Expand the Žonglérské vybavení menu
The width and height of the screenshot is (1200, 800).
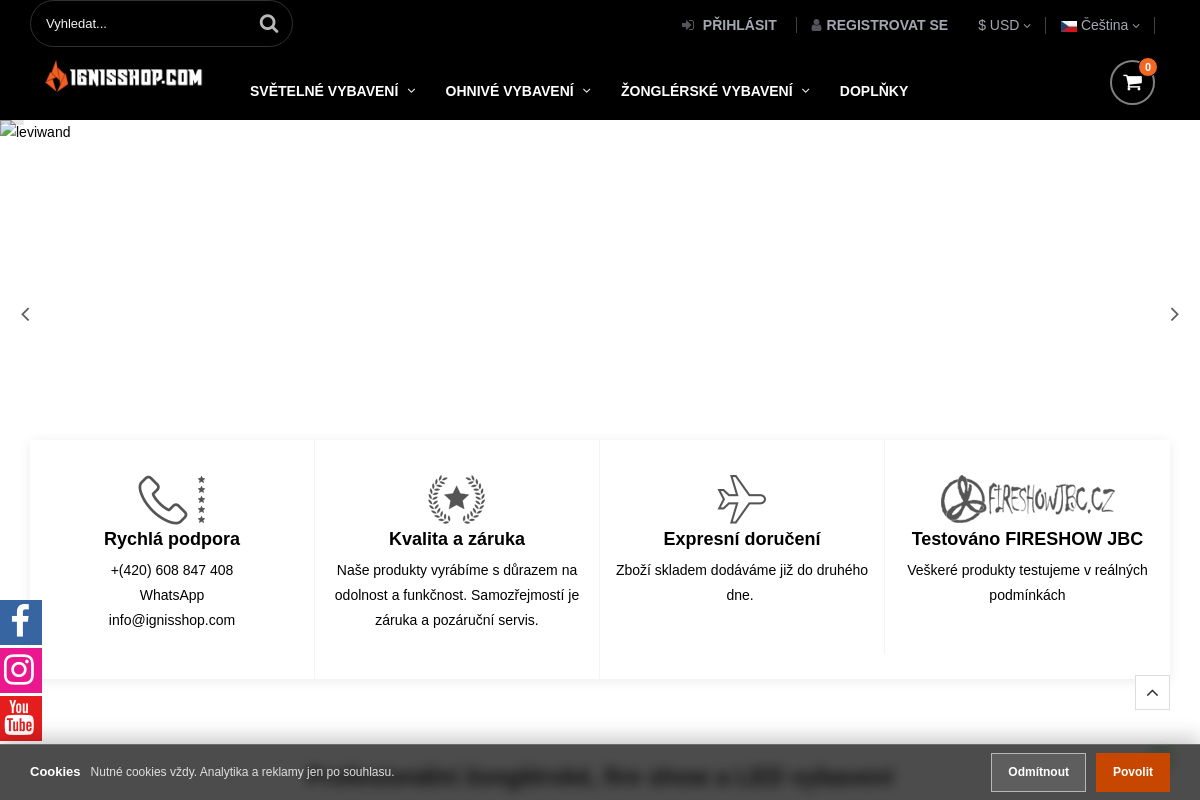click(x=715, y=91)
